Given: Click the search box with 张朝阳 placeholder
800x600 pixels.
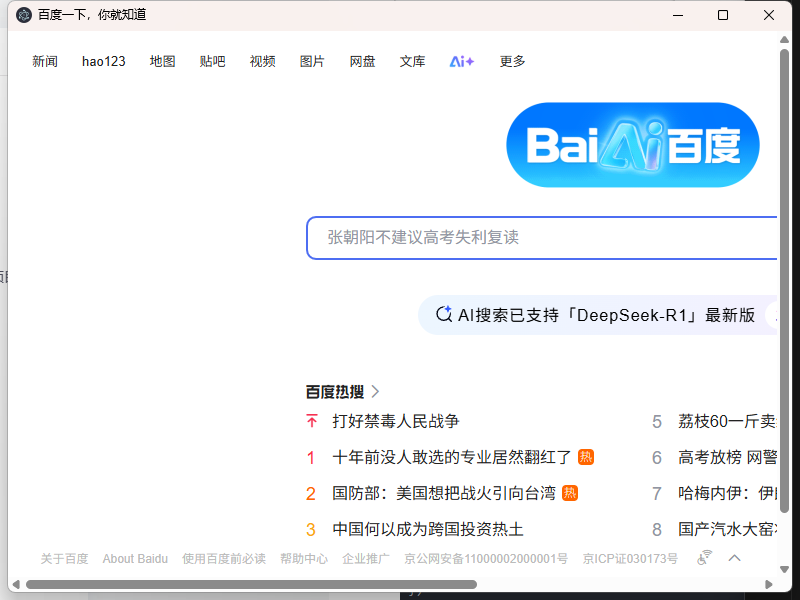Looking at the screenshot, I should click(541, 238).
